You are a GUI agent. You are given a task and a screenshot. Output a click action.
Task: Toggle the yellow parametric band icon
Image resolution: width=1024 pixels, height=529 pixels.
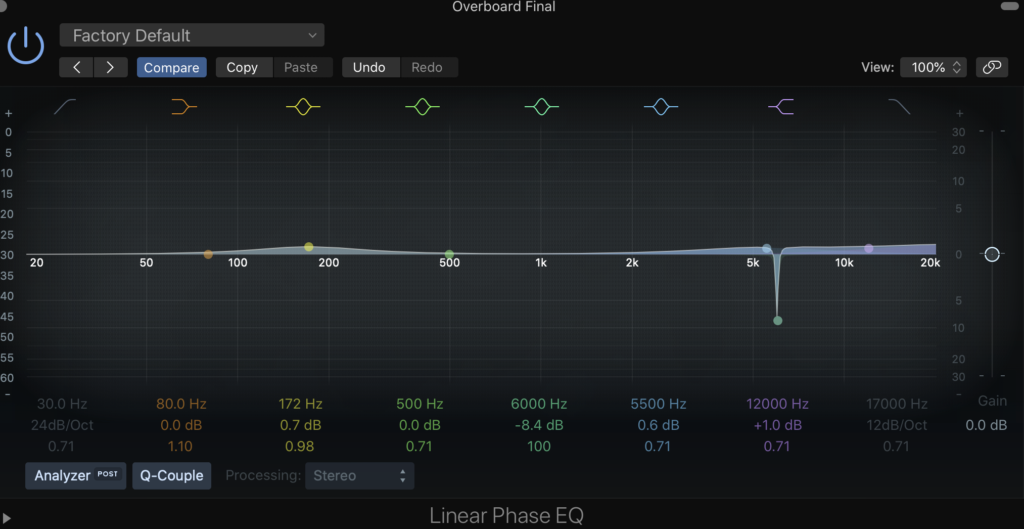303,107
